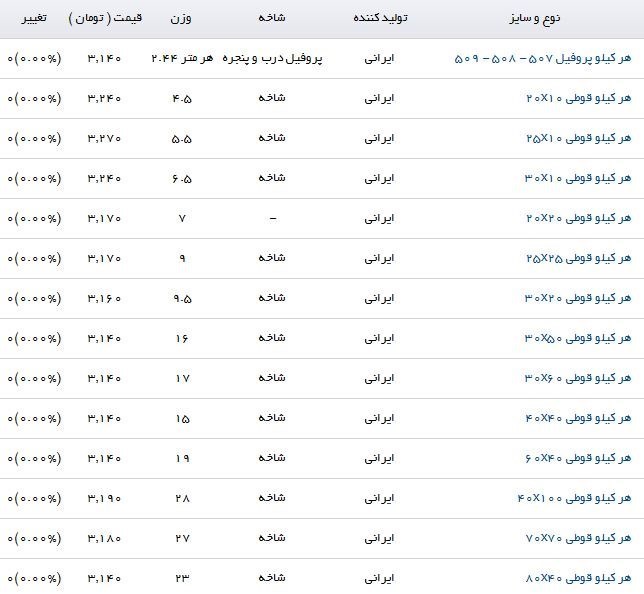
Task: Select weight ۱۵ in ۴۰x۴۰ row
Action: coord(182,419)
